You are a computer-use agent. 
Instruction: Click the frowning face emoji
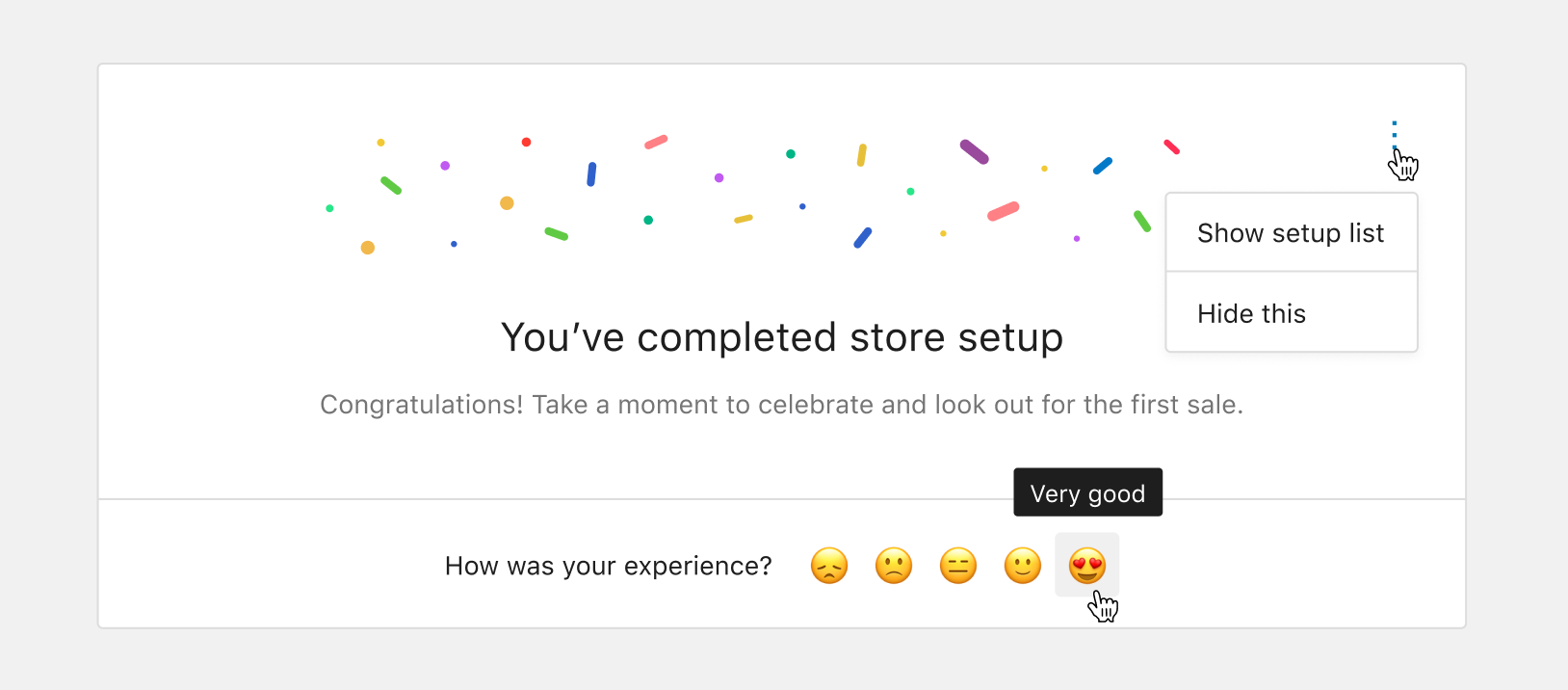893,566
